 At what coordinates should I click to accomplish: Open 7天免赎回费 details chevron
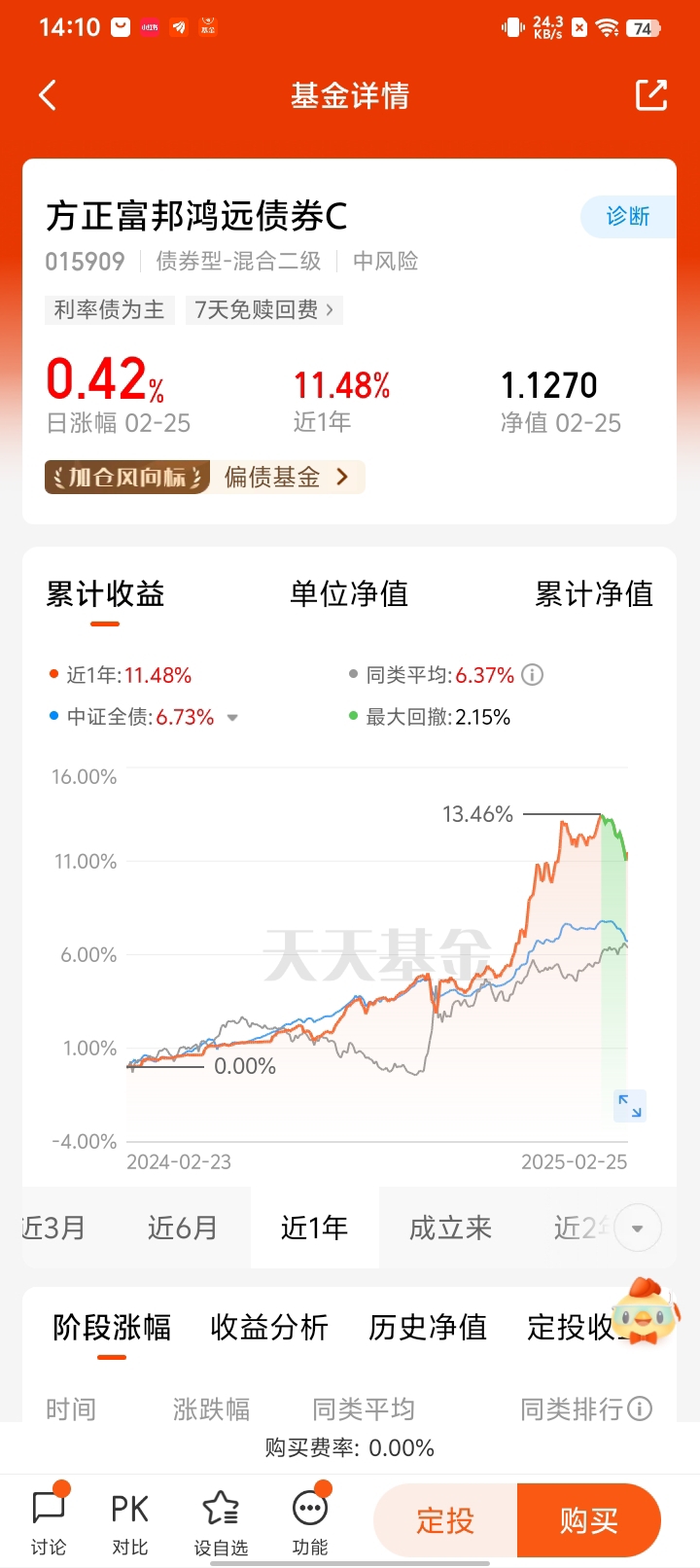pyautogui.click(x=331, y=310)
